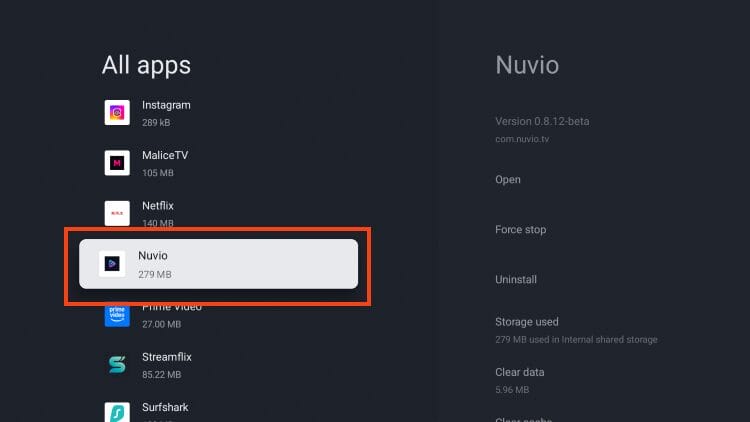Open the Instagram app entry
This screenshot has width=750, height=422.
point(218,113)
